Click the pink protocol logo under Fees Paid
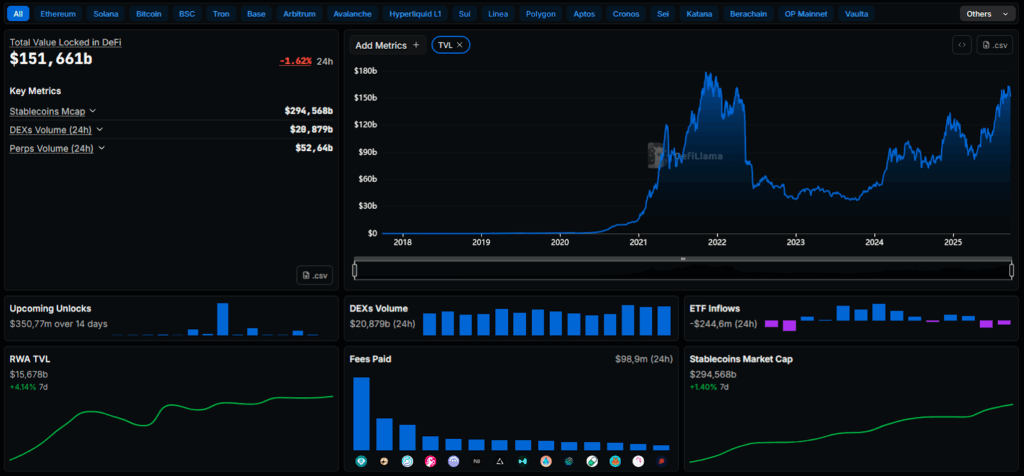Screen dimensions: 1024x476 [x=430, y=461]
